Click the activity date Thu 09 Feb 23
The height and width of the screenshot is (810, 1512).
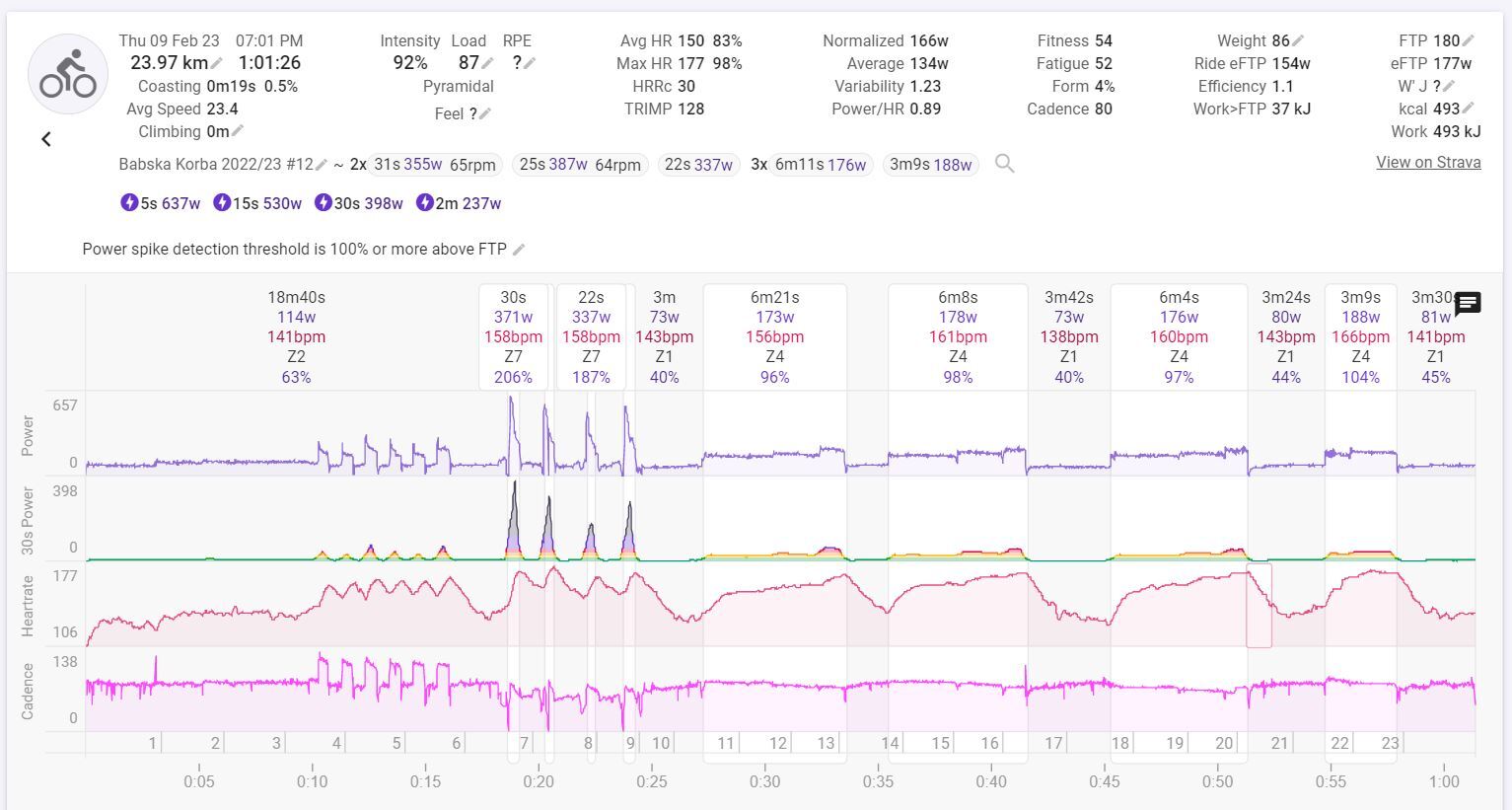pyautogui.click(x=170, y=40)
